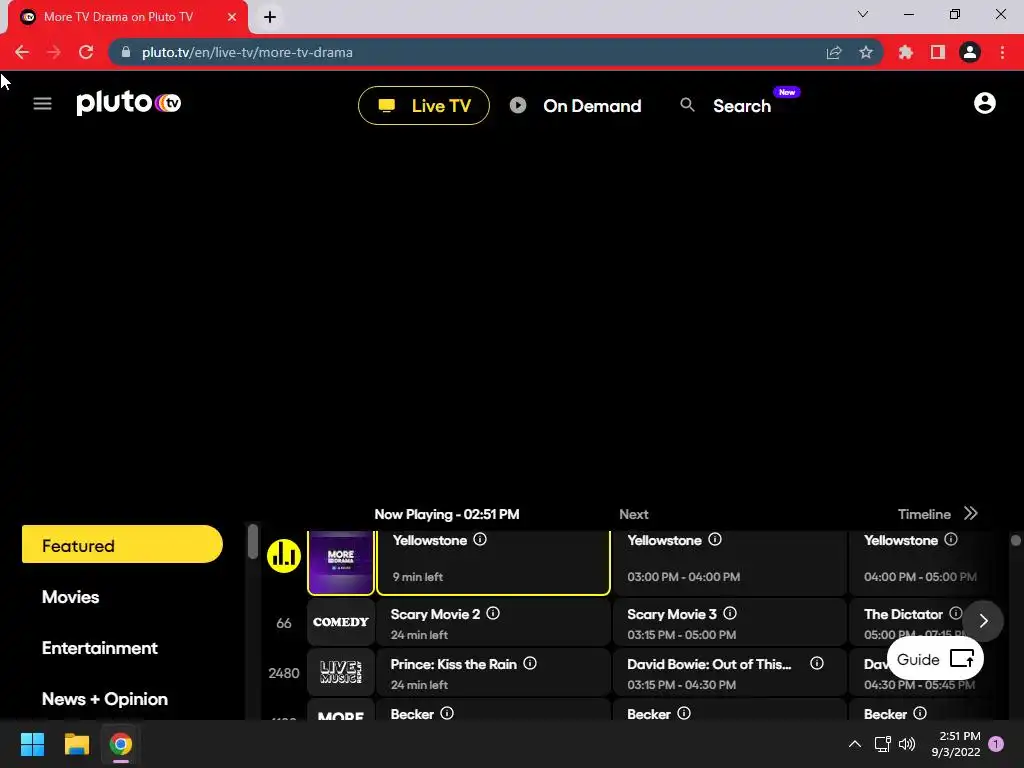Screen dimensions: 1024x768
Task: Play Scary Movie 2 on Comedy channel
Action: click(x=494, y=622)
